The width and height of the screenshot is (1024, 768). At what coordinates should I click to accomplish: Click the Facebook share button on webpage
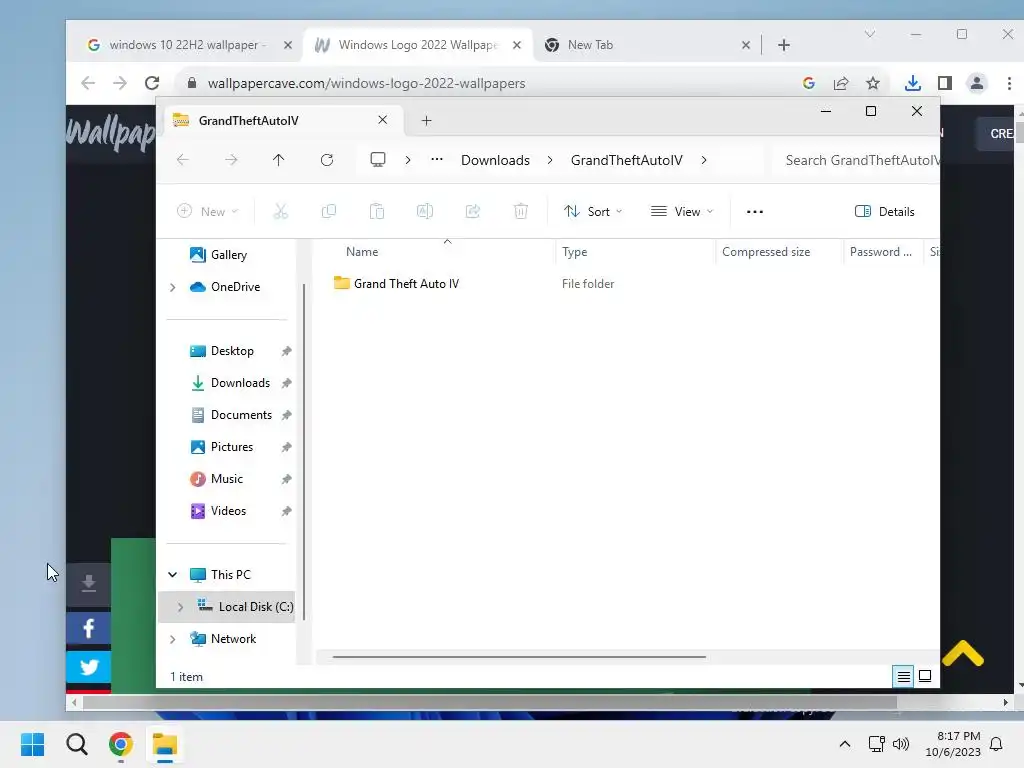[89, 628]
